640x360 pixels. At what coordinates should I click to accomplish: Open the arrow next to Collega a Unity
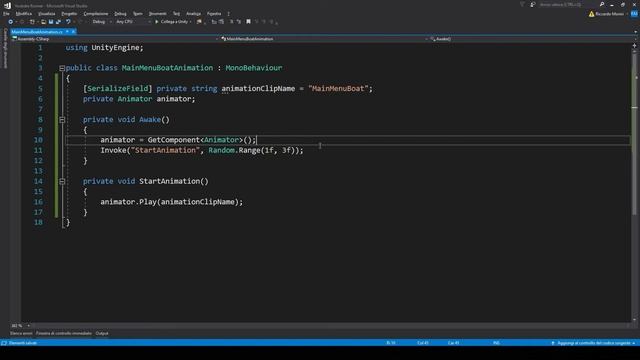click(x=191, y=22)
